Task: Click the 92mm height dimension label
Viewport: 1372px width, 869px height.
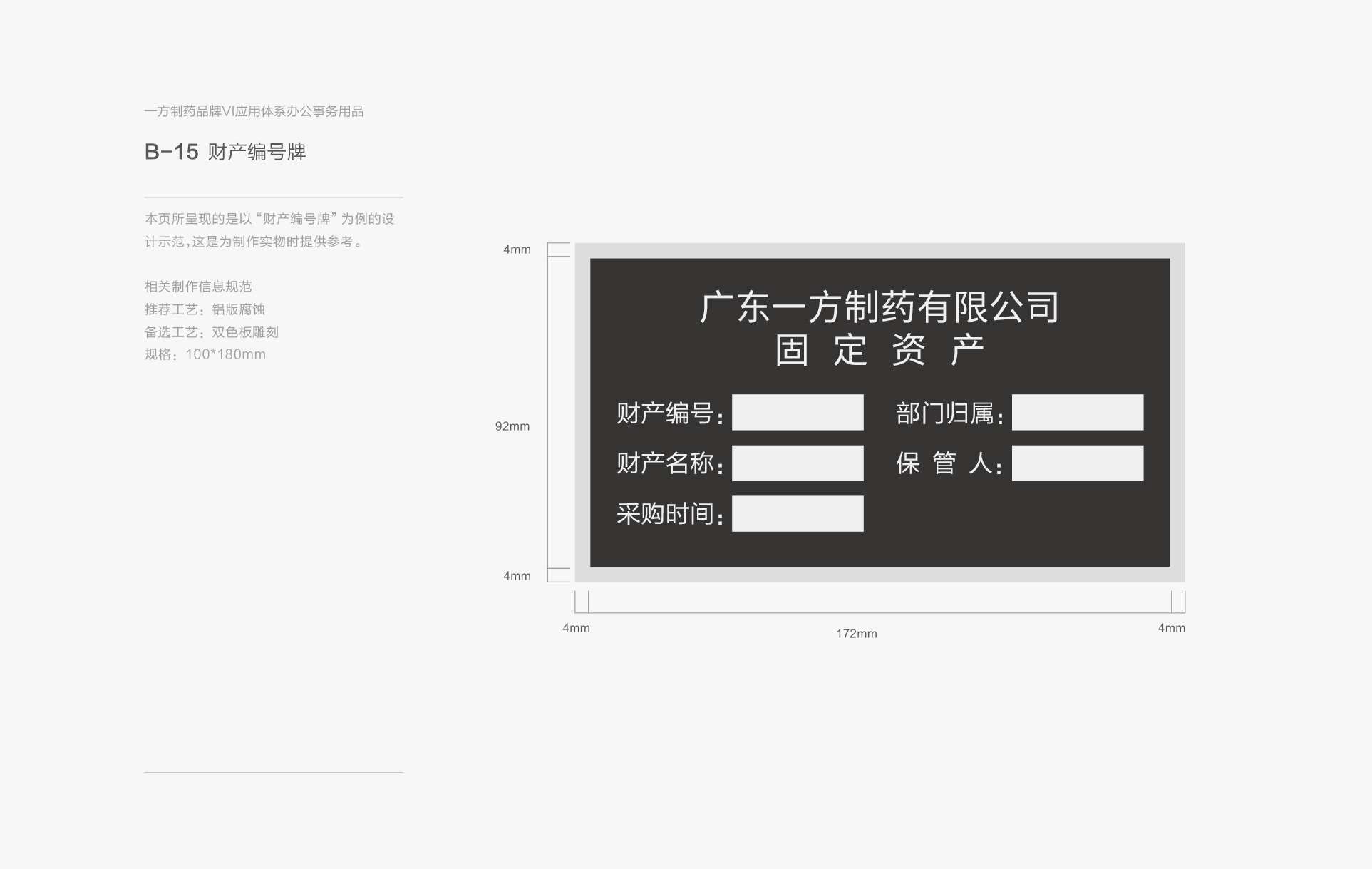Action: pos(512,426)
